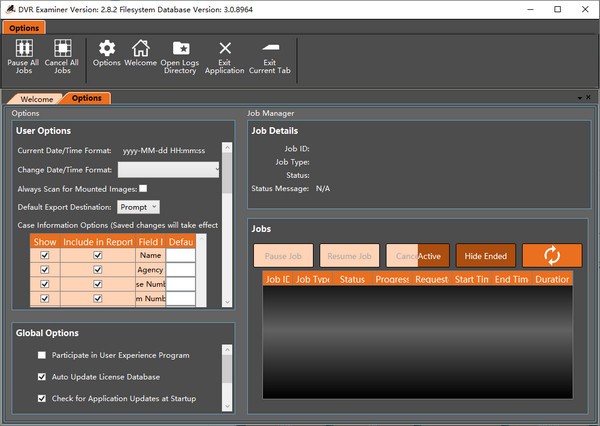Open Logs Directory folder icon
600x426 pixels.
pyautogui.click(x=180, y=48)
